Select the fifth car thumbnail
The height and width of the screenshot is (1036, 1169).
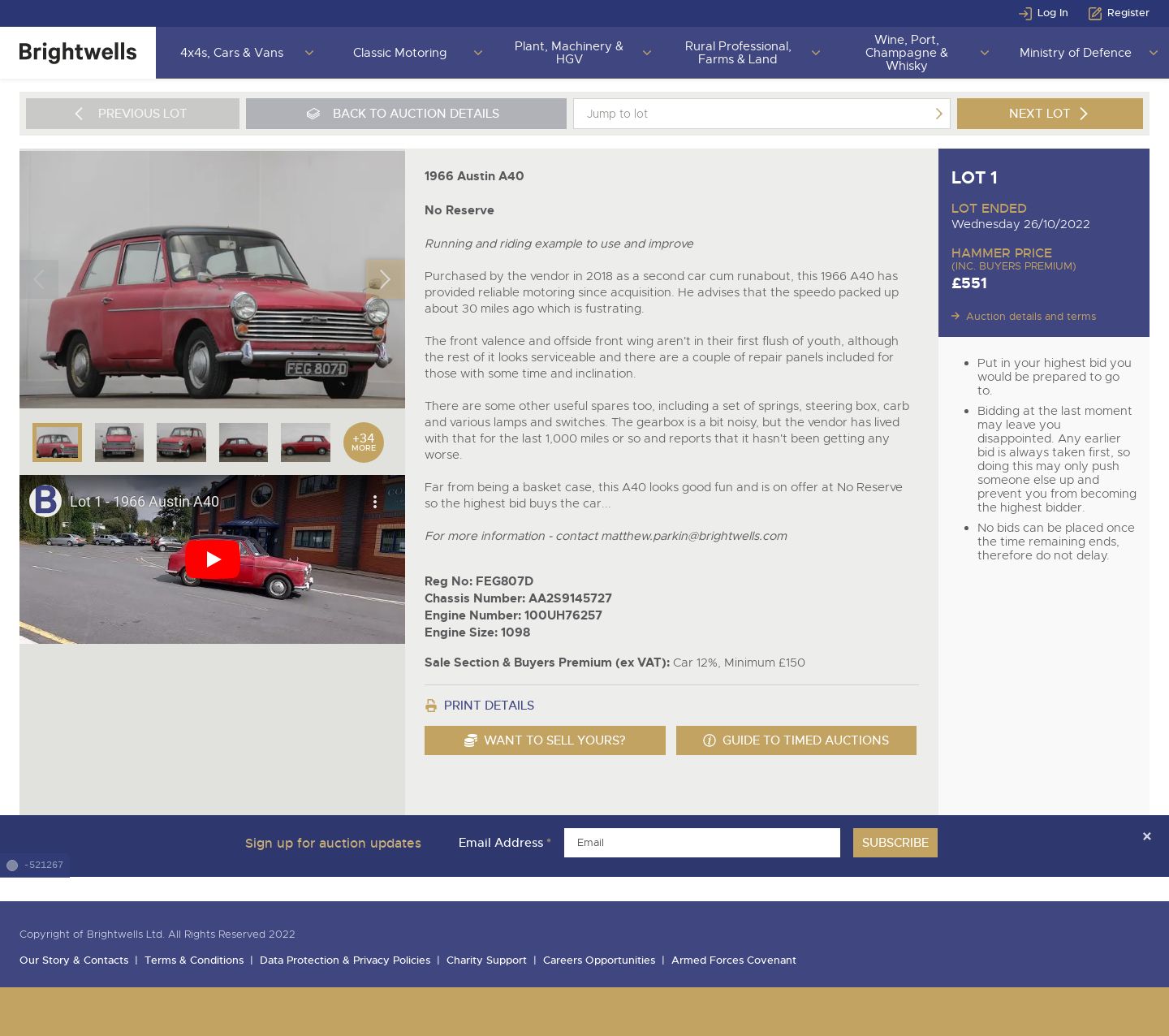coord(305,442)
